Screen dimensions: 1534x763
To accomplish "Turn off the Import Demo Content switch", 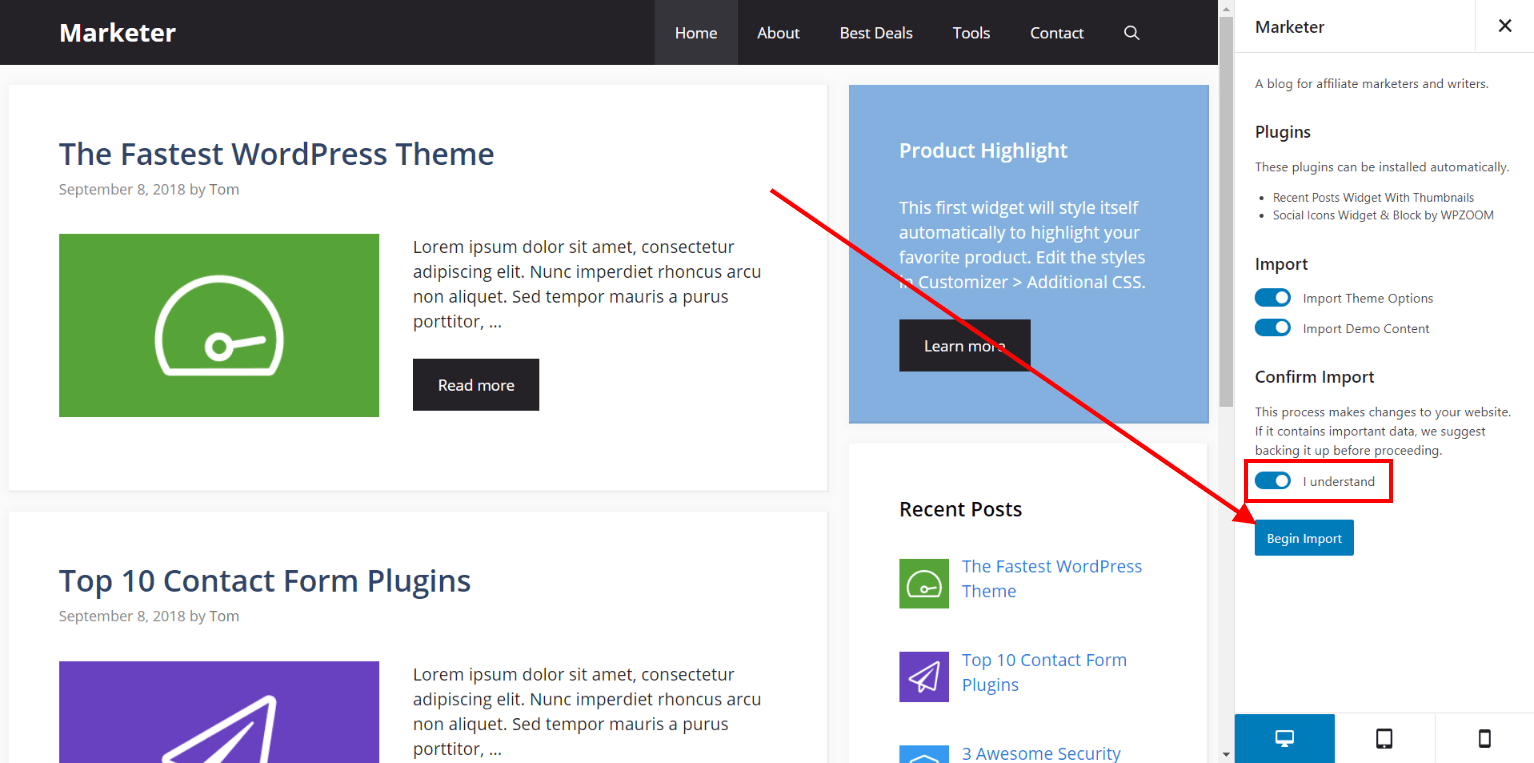I will click(1272, 327).
